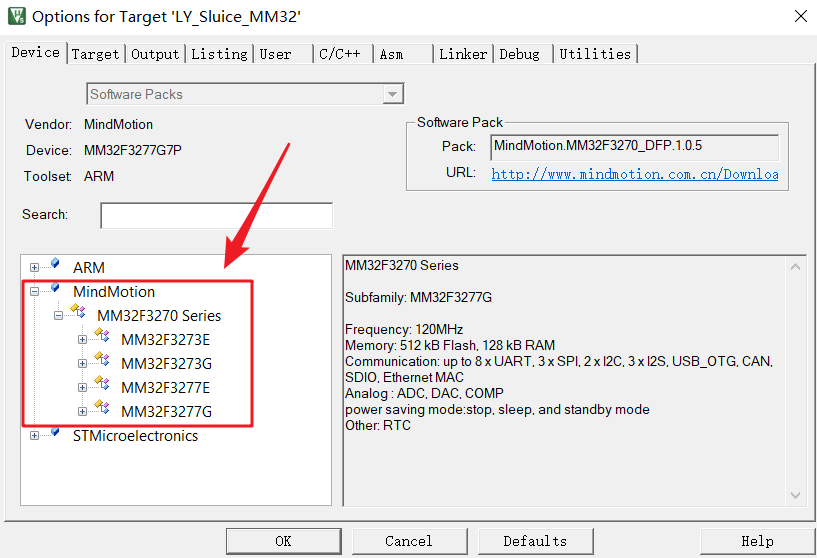Click the MM32F3270 Series family icon
This screenshot has width=817, height=558.
[x=78, y=311]
